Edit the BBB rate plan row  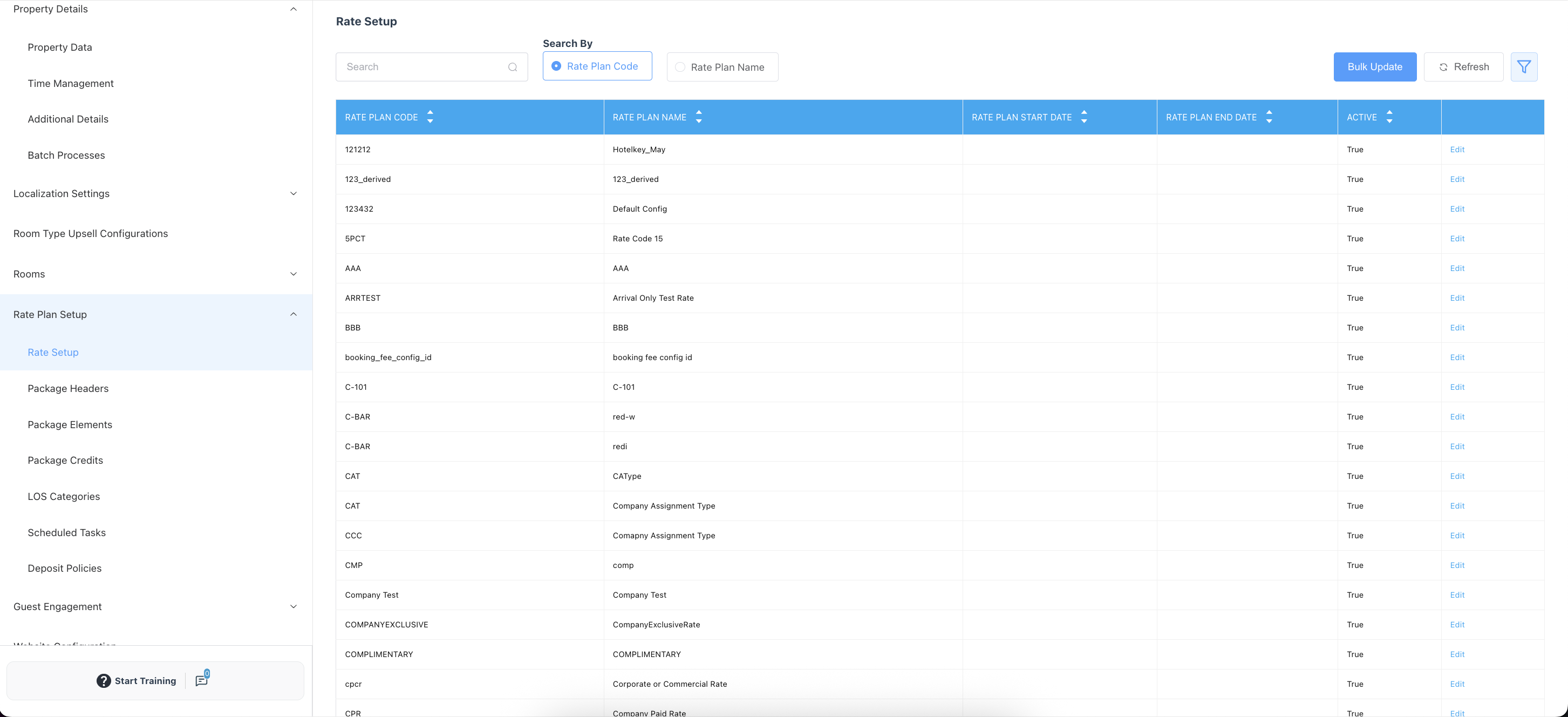point(1457,328)
